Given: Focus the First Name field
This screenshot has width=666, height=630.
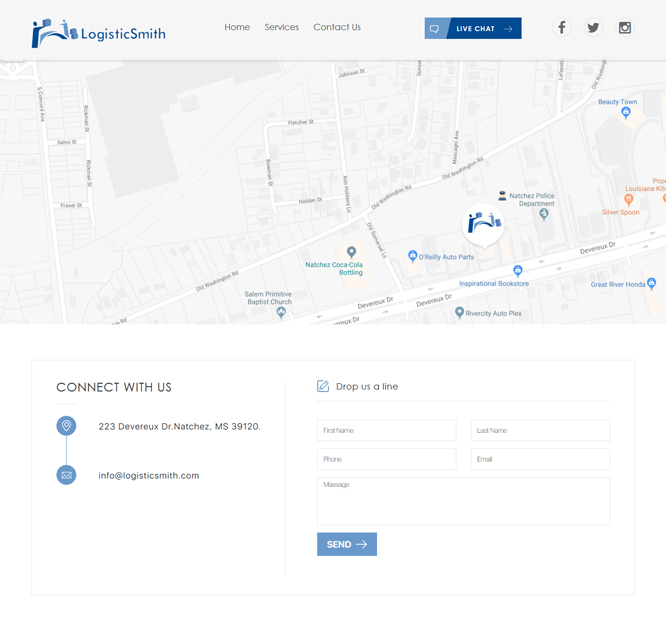Looking at the screenshot, I should pos(386,430).
